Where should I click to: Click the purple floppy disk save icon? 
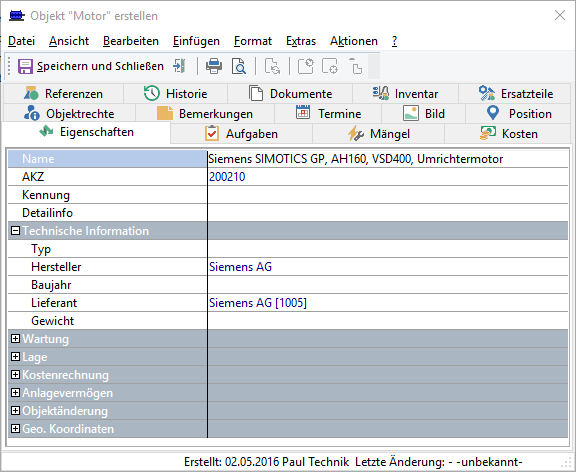click(x=25, y=66)
